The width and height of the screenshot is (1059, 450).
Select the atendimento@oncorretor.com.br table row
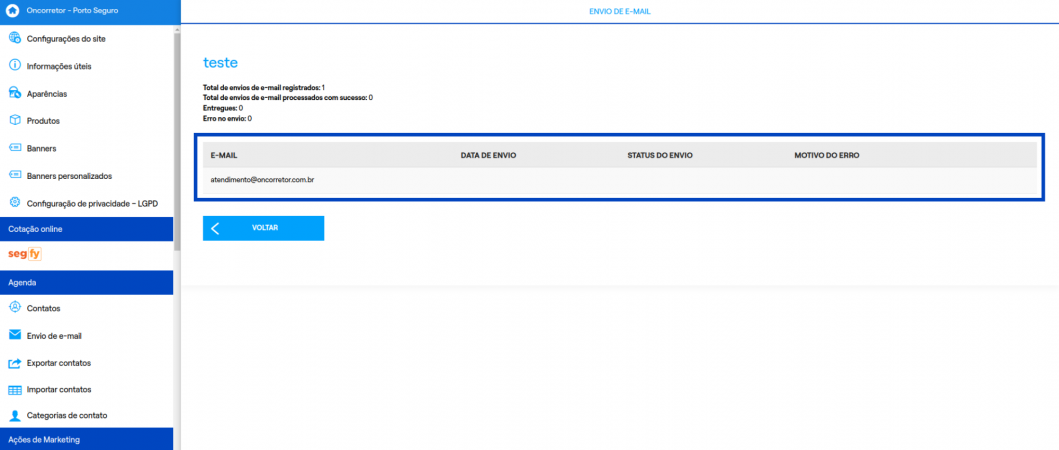619,180
